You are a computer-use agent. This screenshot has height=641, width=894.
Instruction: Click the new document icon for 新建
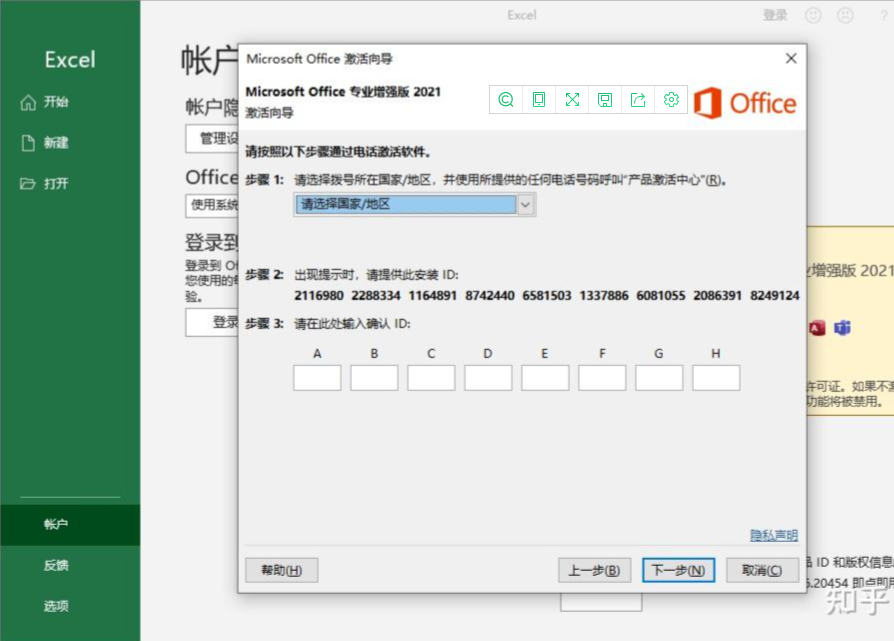click(x=28, y=143)
